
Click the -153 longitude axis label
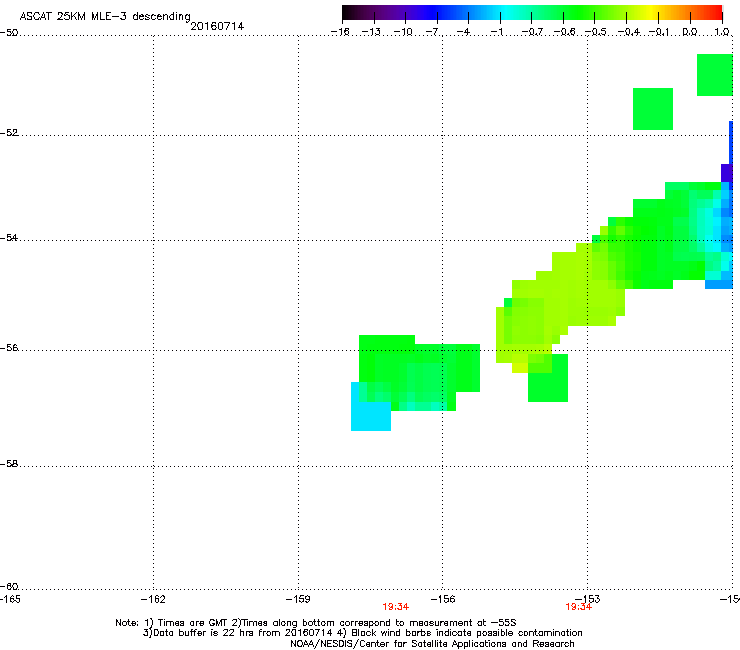click(x=588, y=599)
